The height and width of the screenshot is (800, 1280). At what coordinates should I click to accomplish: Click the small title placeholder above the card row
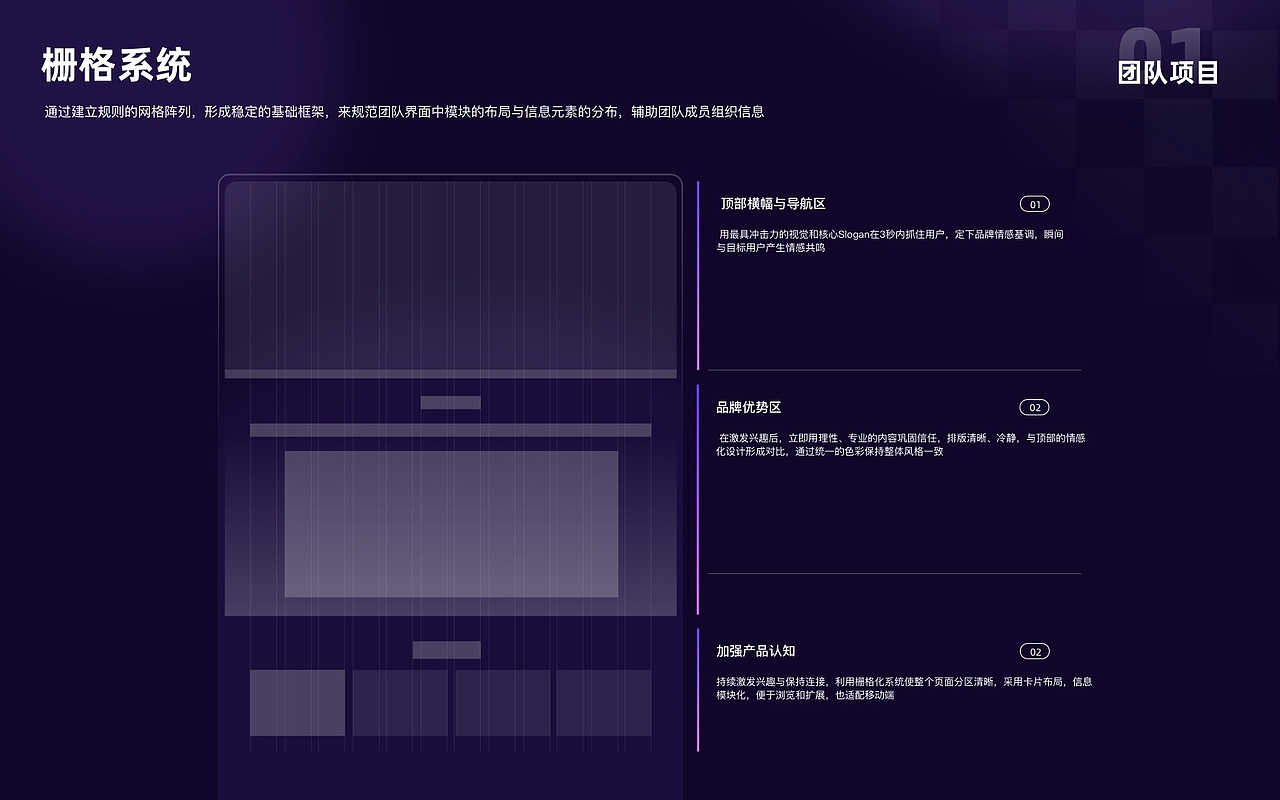[x=446, y=650]
